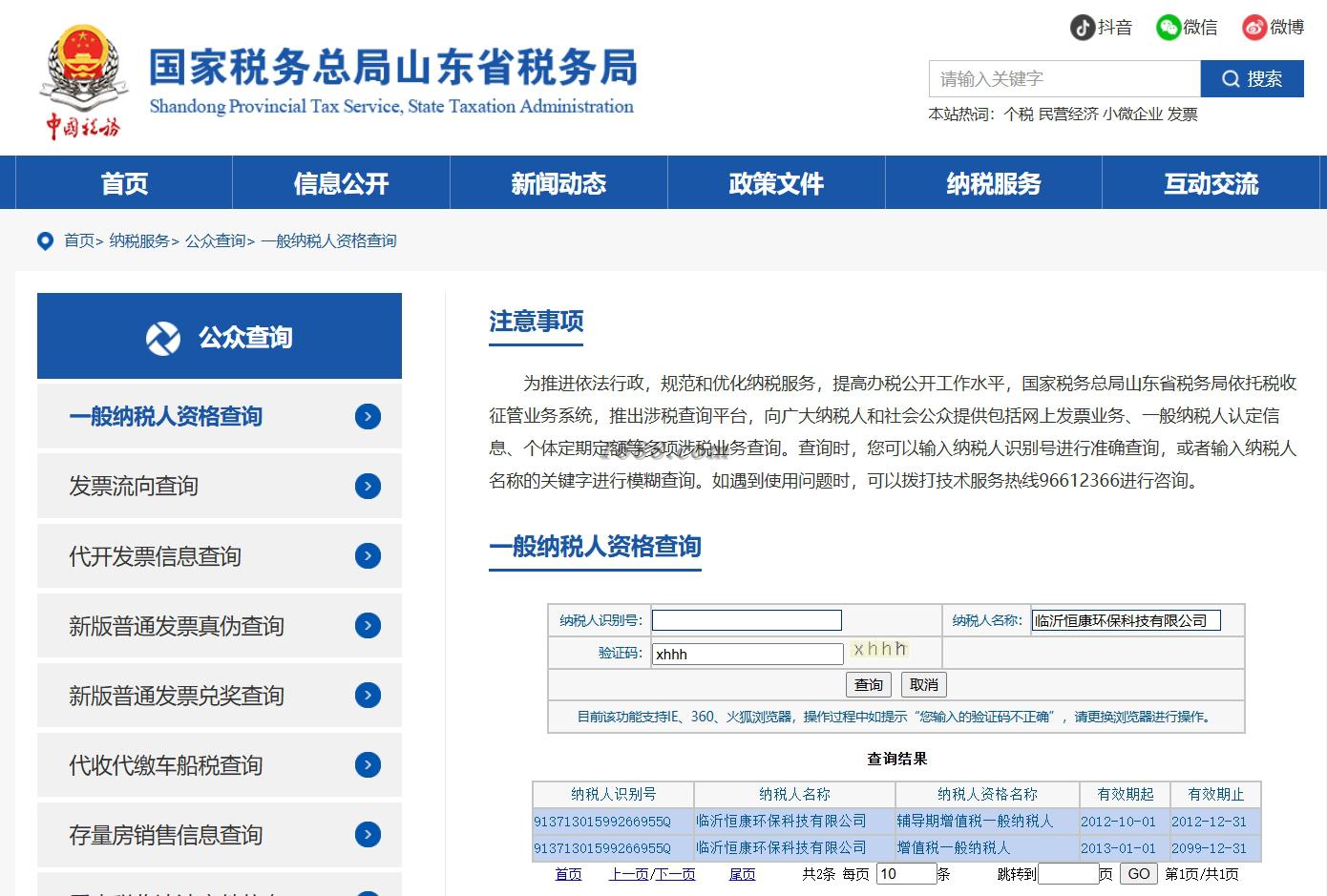Screen dimensions: 1327x896
Task: Click arrow icon beside 代收代缴车船税查询
Action: [368, 764]
